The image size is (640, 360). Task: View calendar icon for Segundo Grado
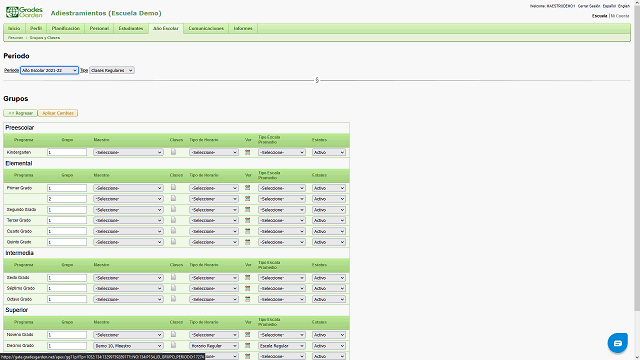click(x=247, y=209)
